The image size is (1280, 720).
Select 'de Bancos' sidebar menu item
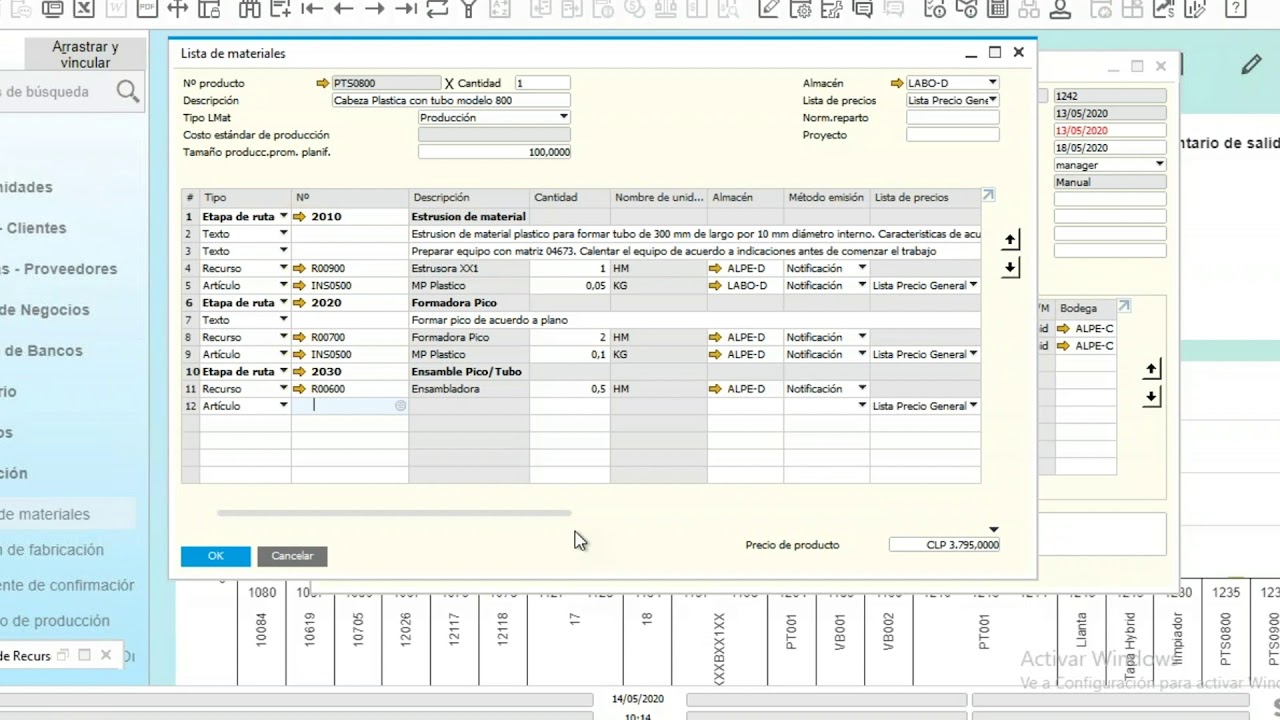click(x=42, y=351)
